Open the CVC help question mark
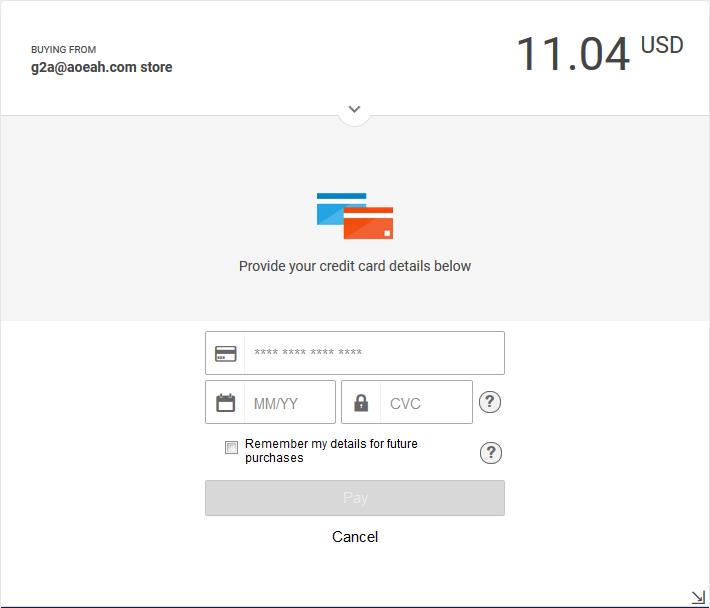 (490, 402)
